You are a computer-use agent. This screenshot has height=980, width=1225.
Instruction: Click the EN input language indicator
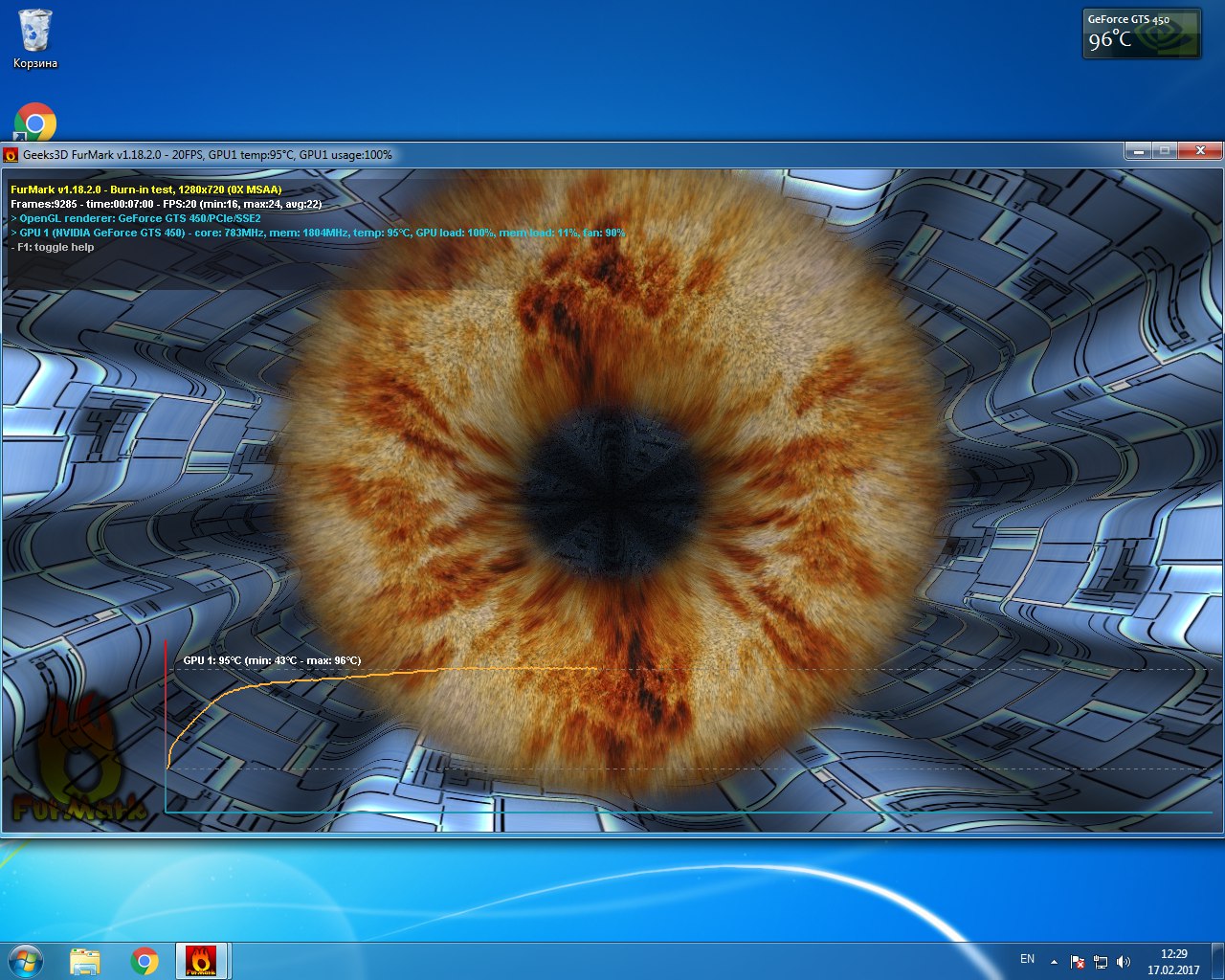[x=1027, y=959]
